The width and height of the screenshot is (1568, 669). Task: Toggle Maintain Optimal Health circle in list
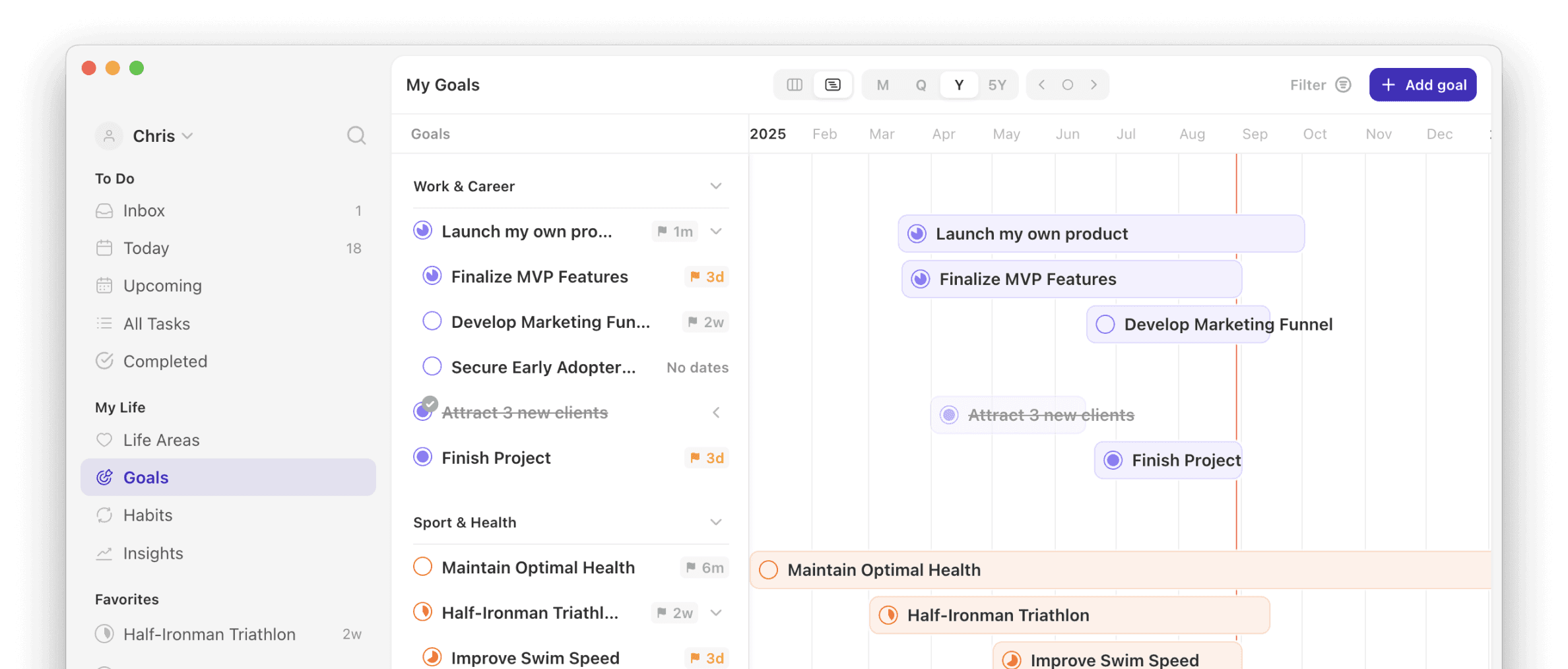[422, 566]
